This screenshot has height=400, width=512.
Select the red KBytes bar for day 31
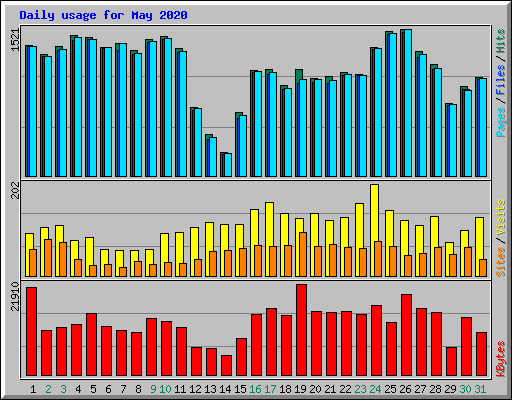point(482,354)
